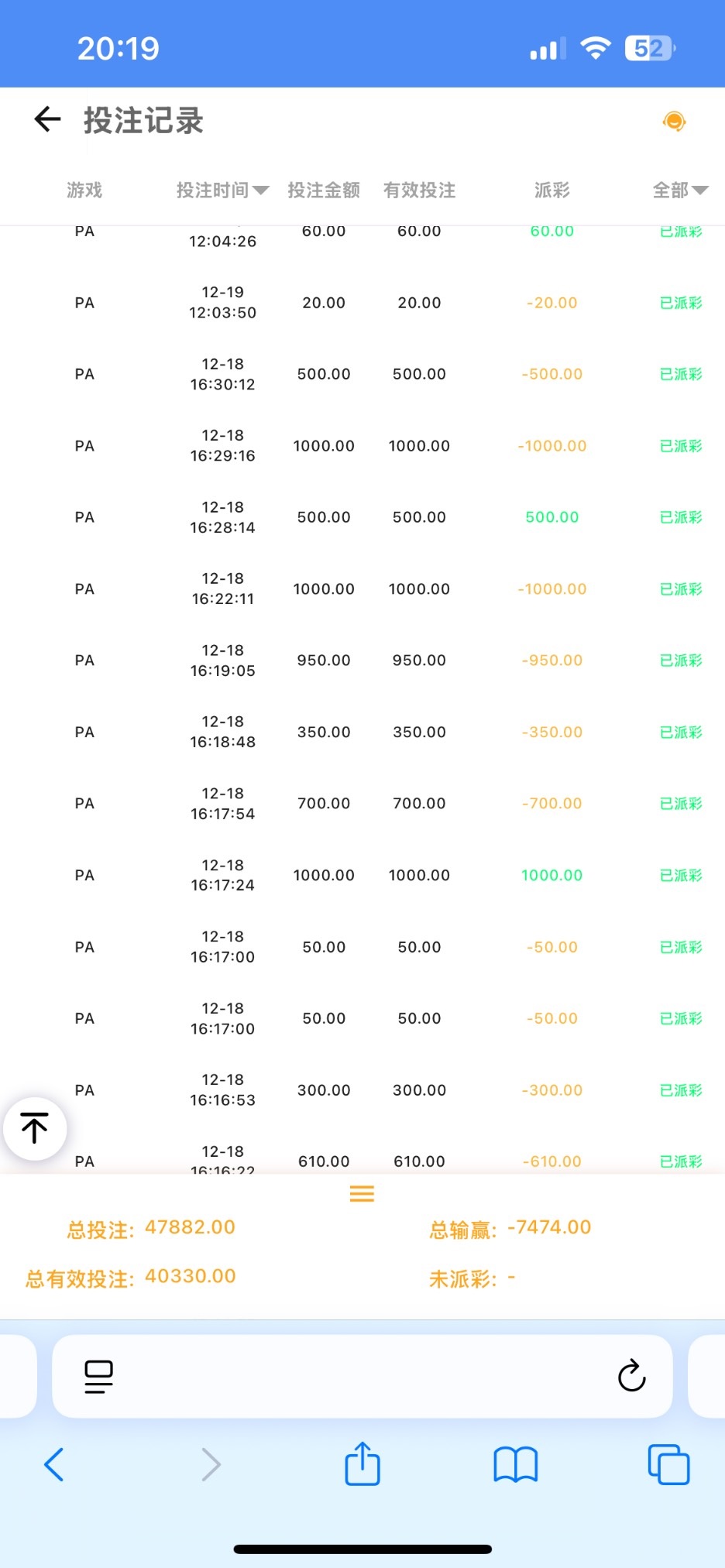Go back with Safari's back chevron
Screen dimensions: 725x1568
54,1464
